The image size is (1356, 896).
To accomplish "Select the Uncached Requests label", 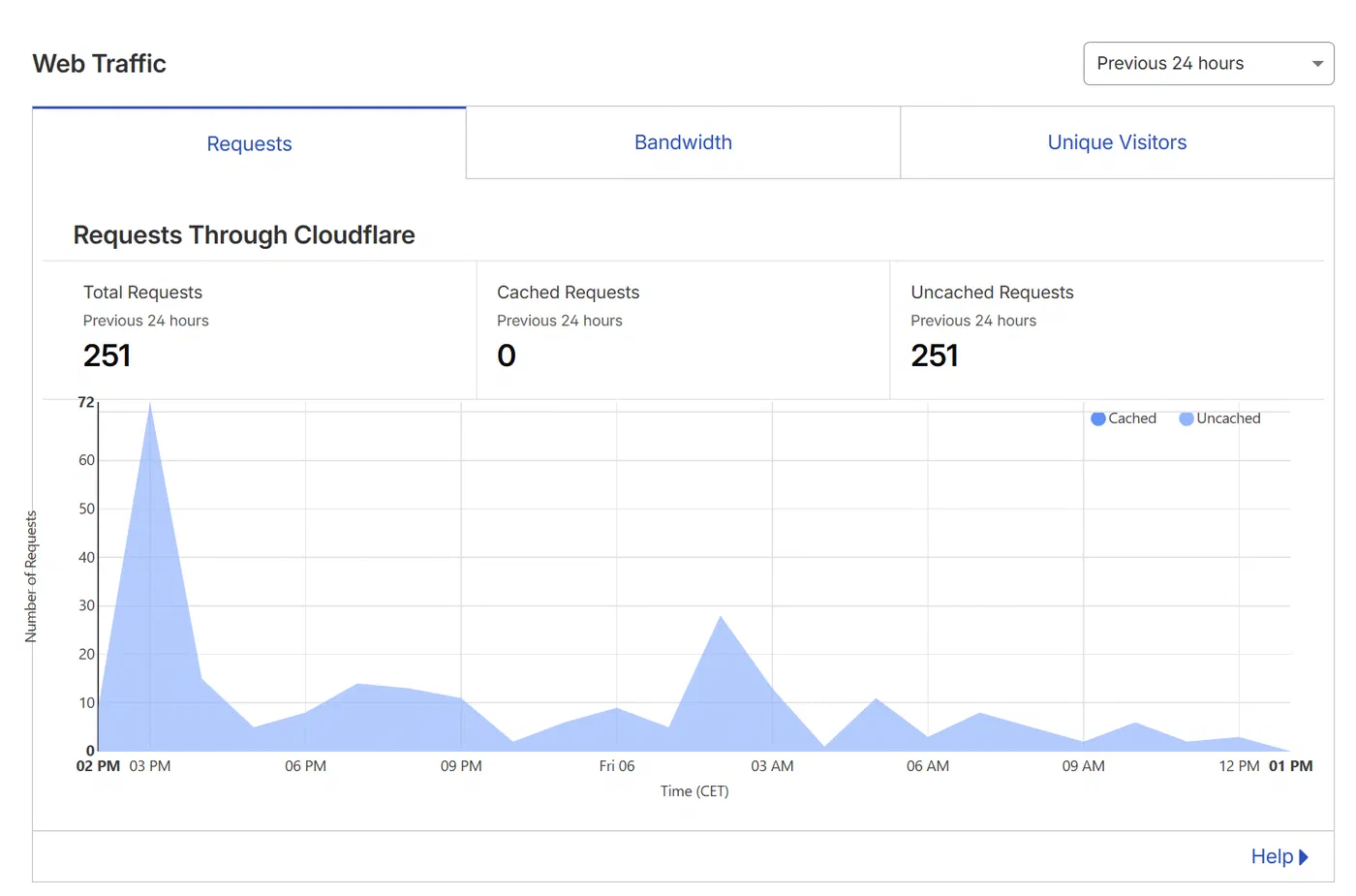I will (992, 293).
